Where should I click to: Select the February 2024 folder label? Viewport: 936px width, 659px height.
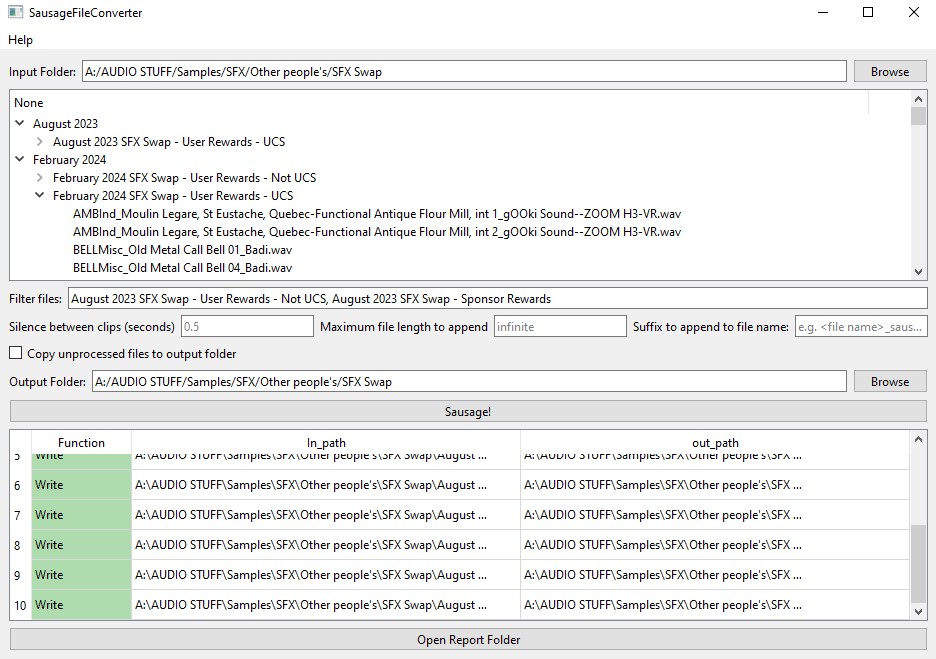[x=69, y=159]
